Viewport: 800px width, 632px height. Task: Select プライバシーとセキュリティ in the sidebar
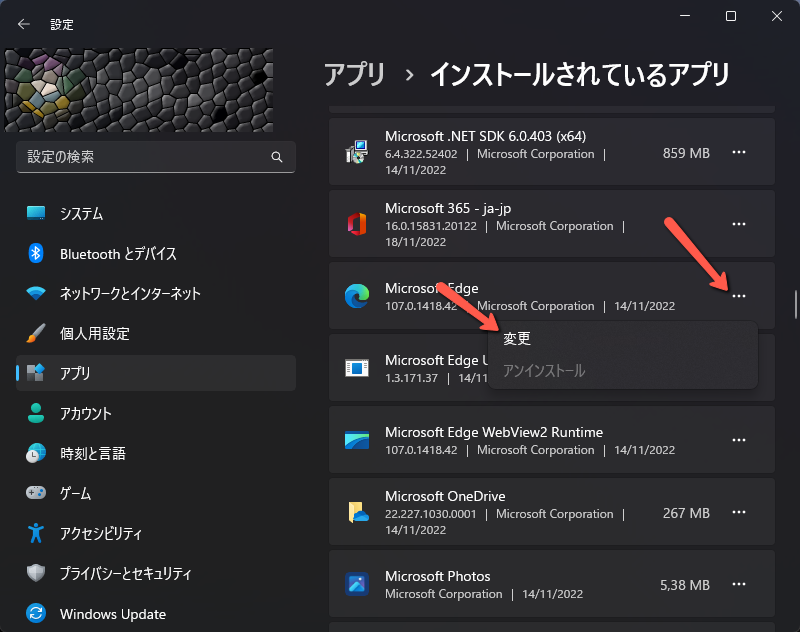156,573
